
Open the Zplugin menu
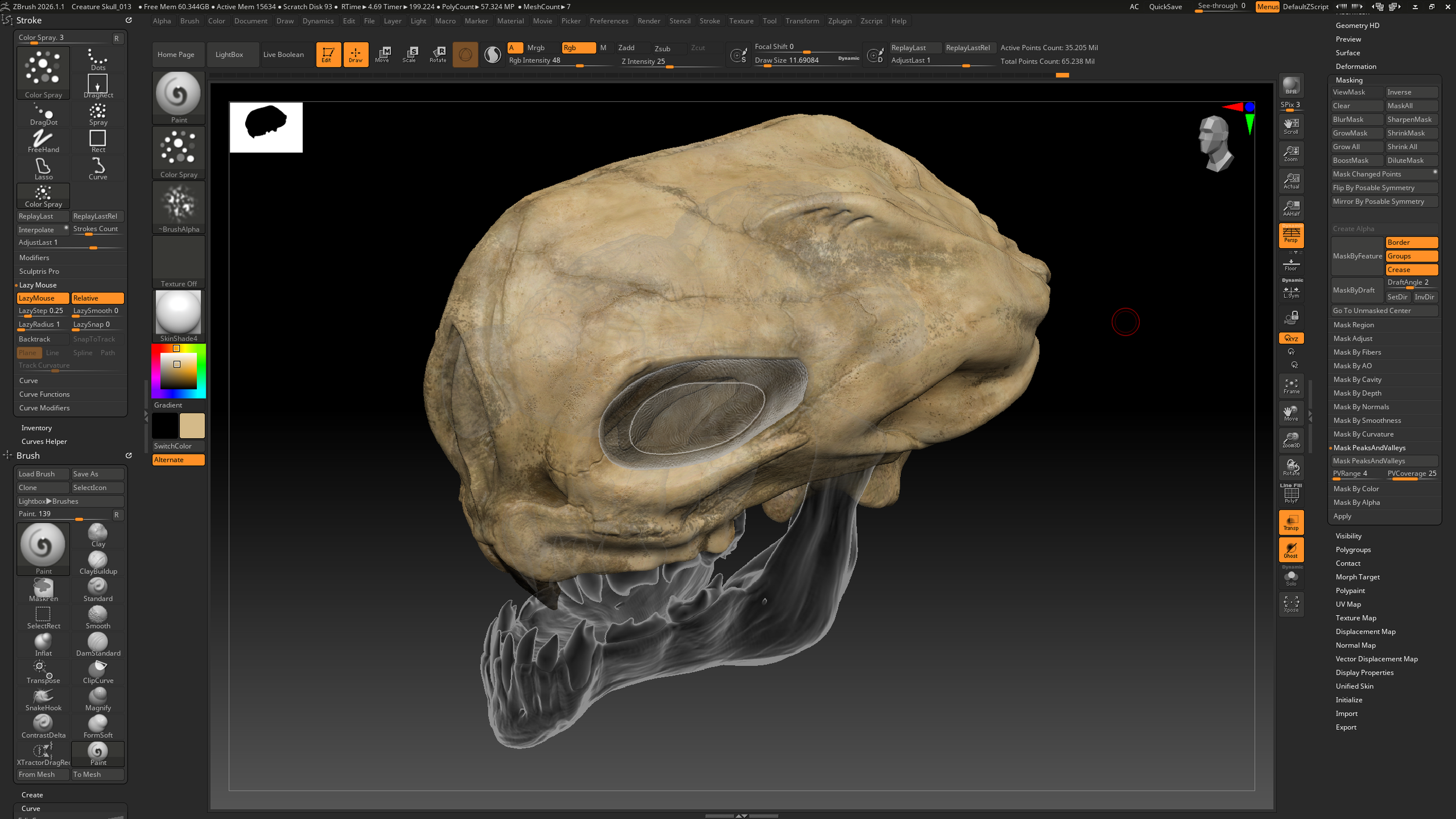point(839,21)
